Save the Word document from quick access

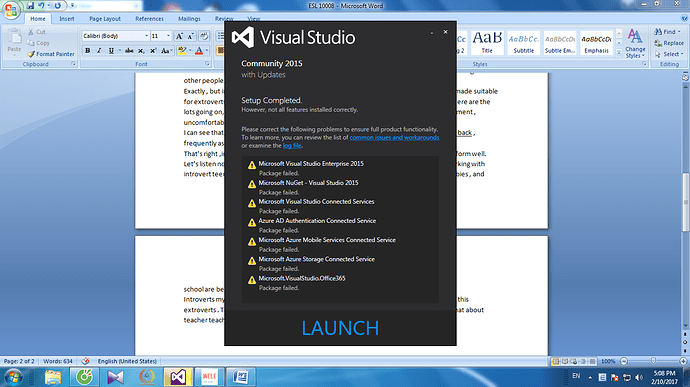30,6
